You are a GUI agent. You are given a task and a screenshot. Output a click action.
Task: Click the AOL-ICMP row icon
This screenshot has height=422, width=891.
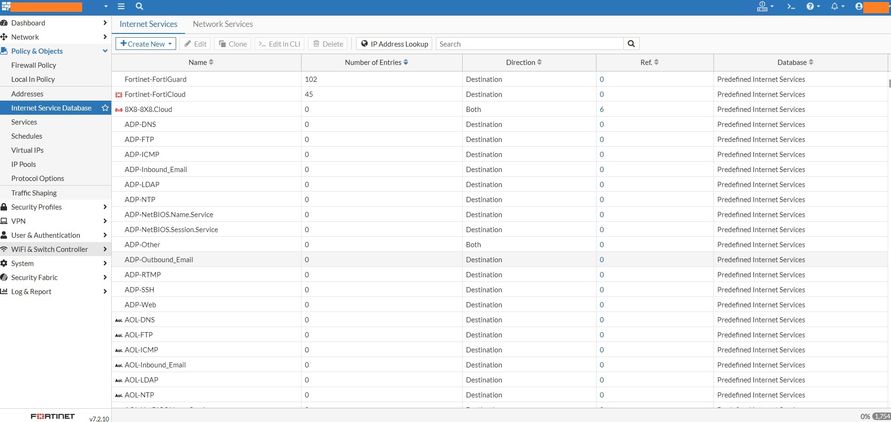tap(119, 350)
